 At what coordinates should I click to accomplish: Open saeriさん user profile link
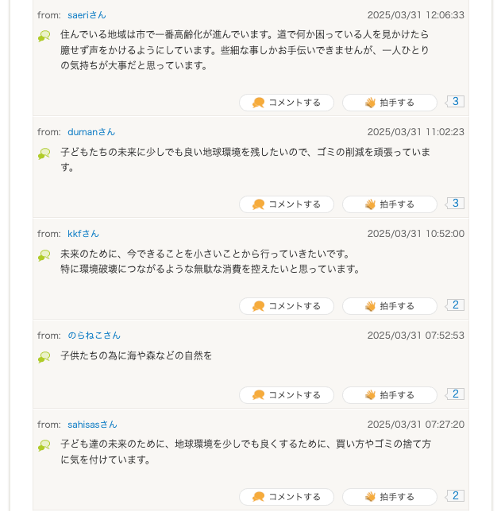[87, 15]
